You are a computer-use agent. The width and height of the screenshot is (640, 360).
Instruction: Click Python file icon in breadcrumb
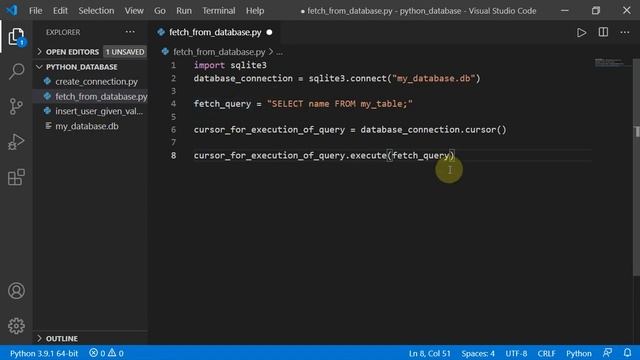point(165,52)
